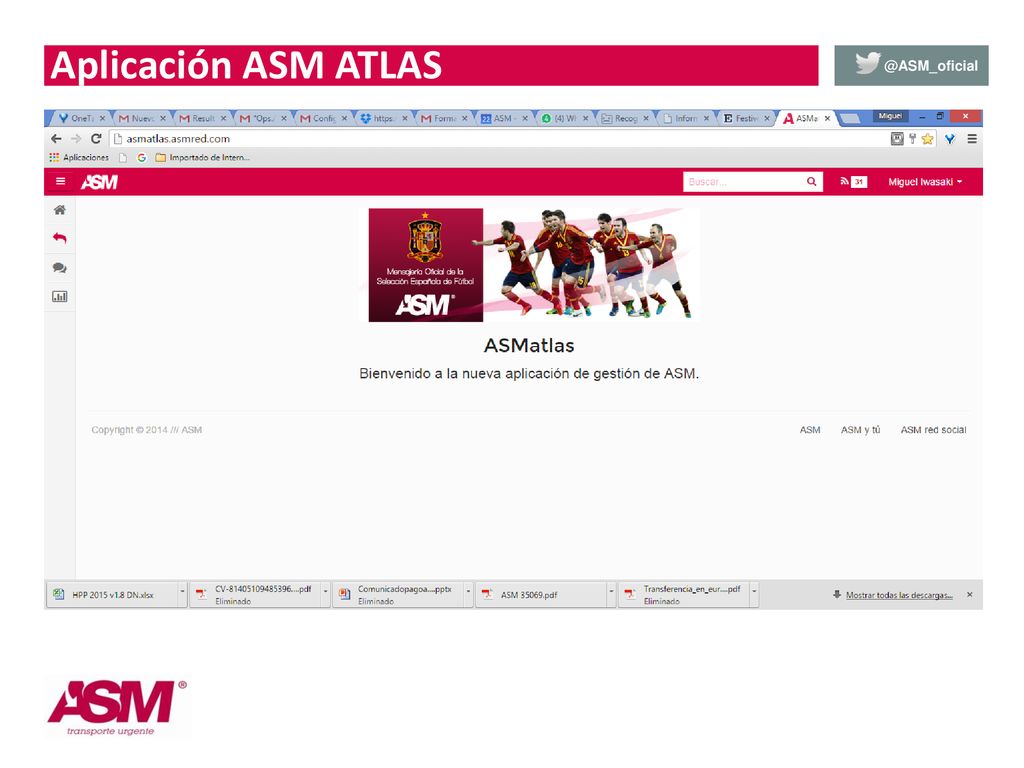Switch to the Recog tab
The width and height of the screenshot is (1024, 768).
coord(624,118)
